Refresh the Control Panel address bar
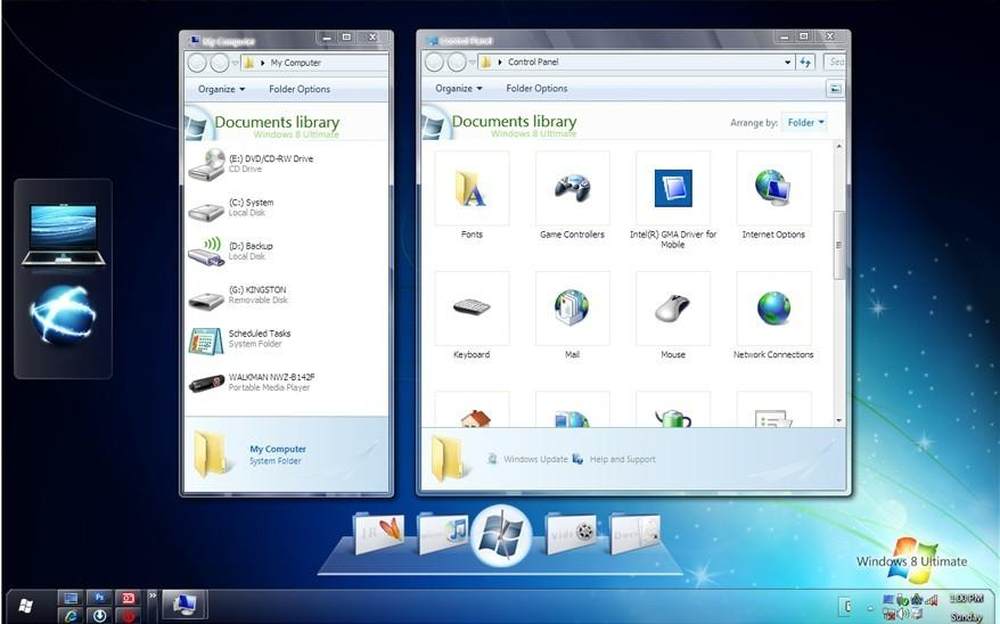Screen dimensions: 1000x624 805,62
